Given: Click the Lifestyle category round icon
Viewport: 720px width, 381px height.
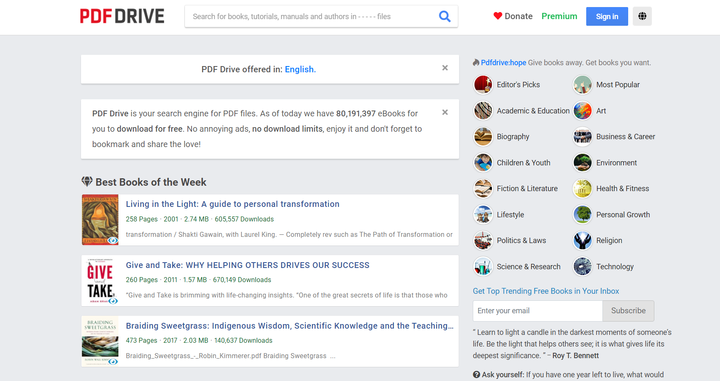Looking at the screenshot, I should point(483,214).
